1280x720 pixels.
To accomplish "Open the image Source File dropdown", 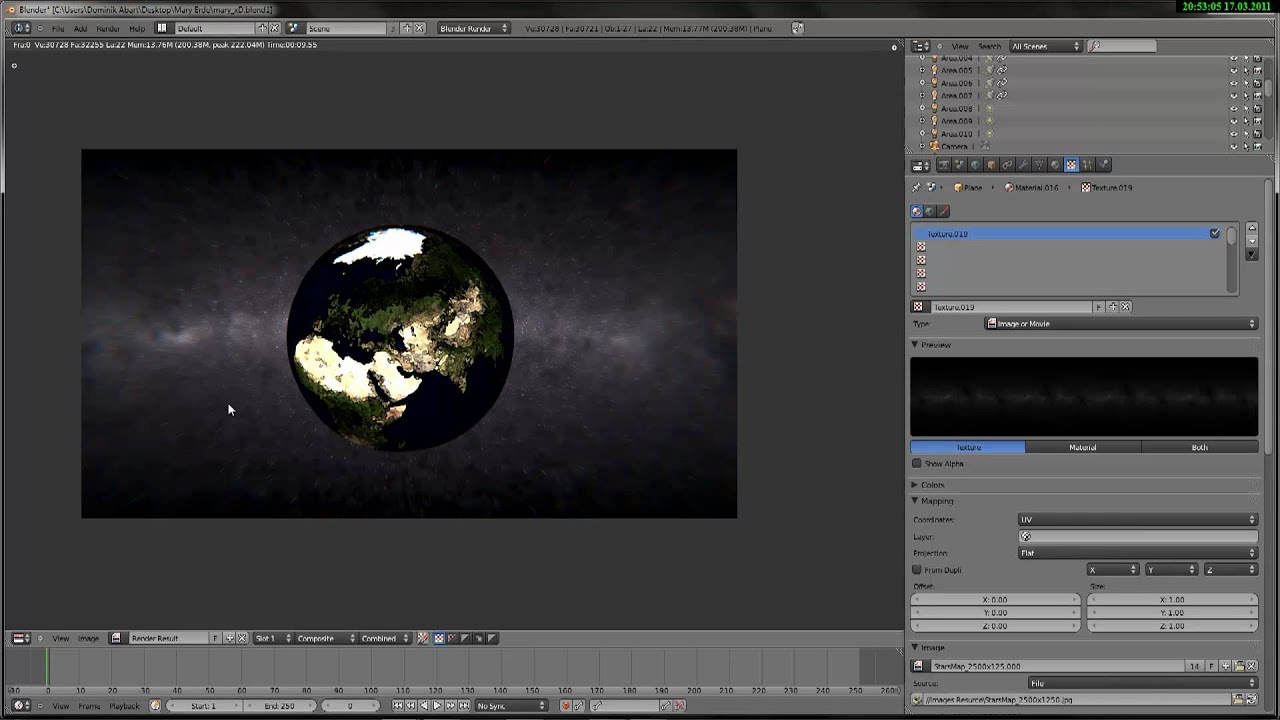I will (x=1143, y=683).
